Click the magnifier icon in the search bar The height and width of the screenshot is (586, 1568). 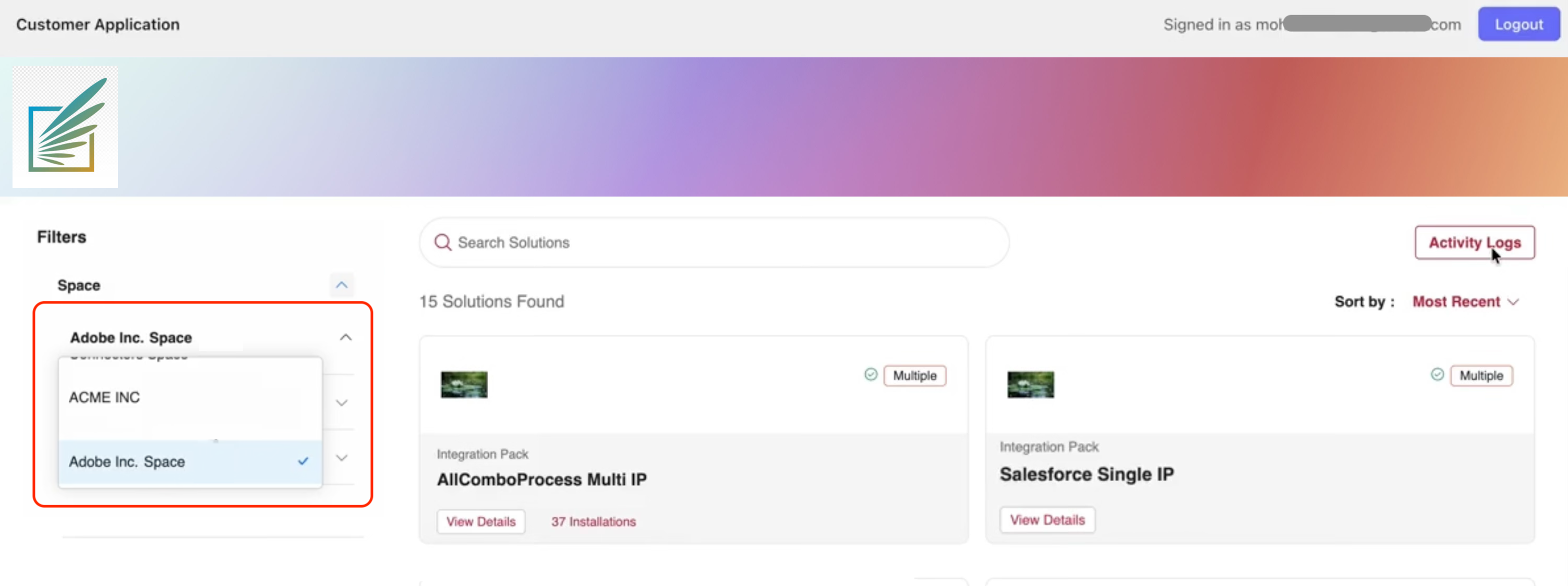(x=442, y=242)
